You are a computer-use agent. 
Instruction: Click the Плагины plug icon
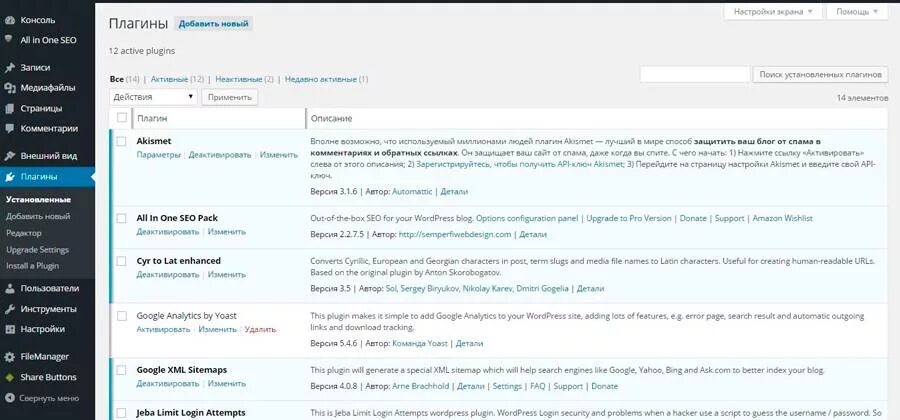coord(9,177)
